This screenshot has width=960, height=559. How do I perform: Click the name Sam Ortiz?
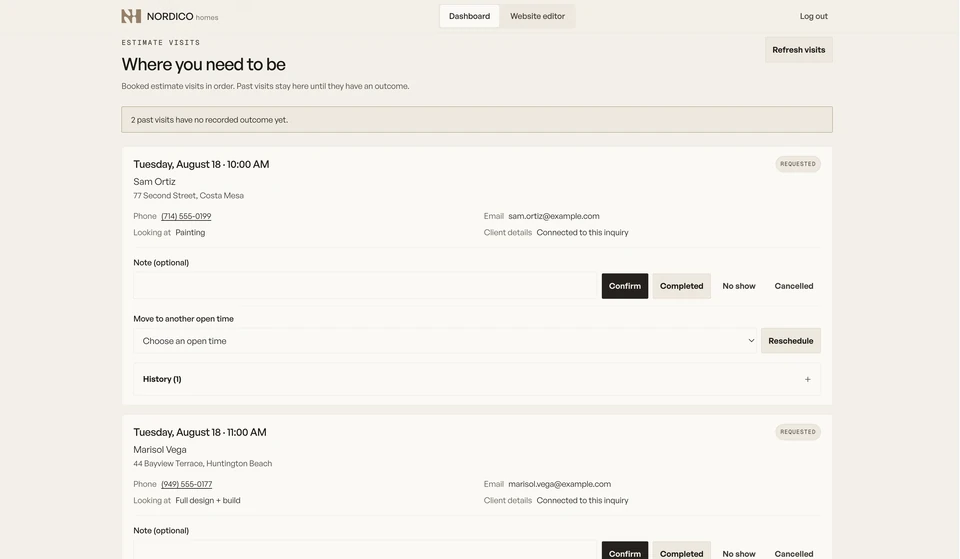pos(154,181)
